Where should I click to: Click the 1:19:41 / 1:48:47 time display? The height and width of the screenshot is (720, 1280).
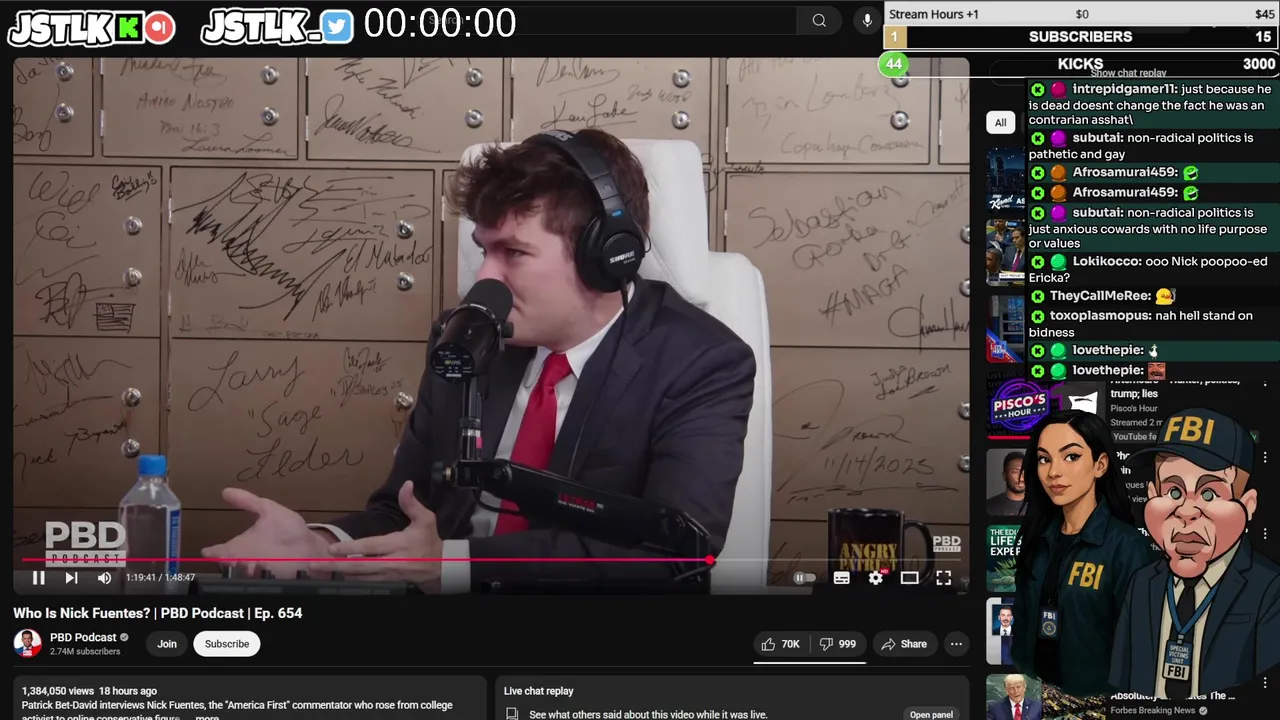click(x=160, y=578)
